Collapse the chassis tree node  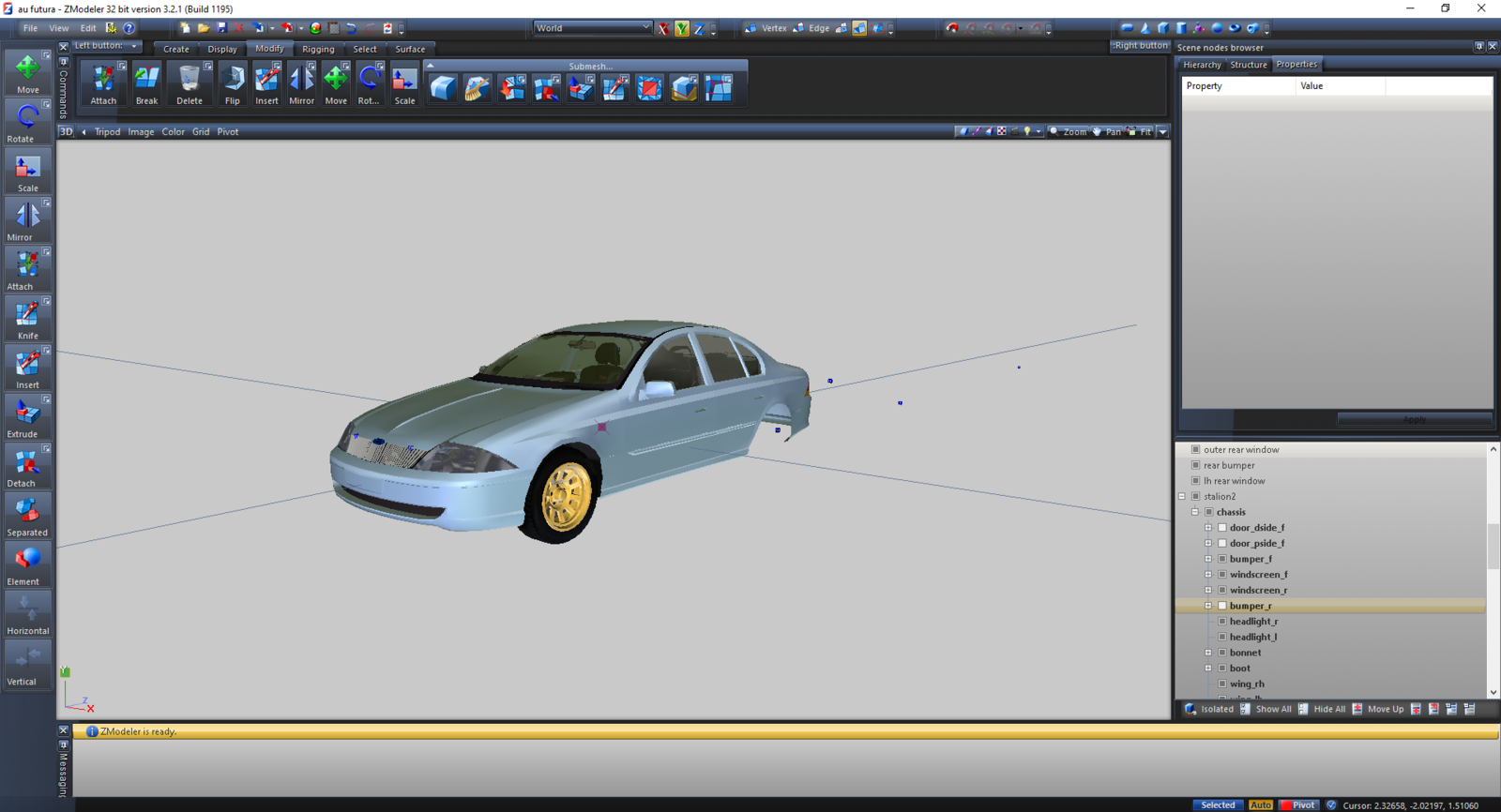pos(1195,512)
